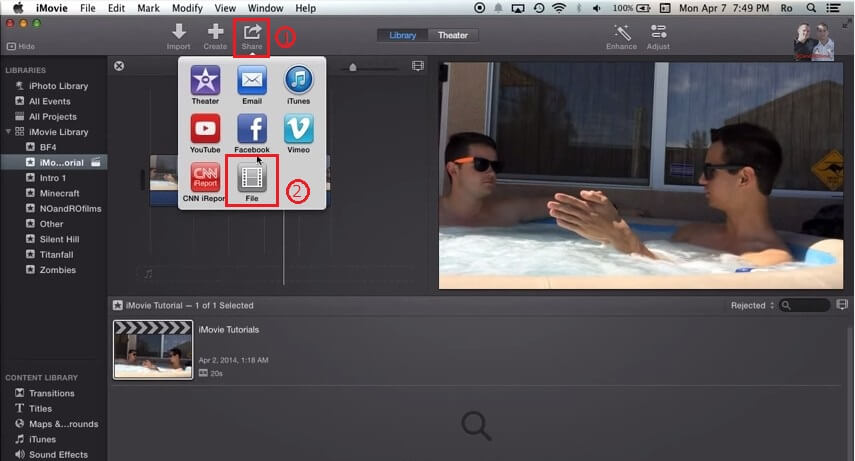Open the Apple menu
Viewport: 855px width, 461px height.
[18, 8]
